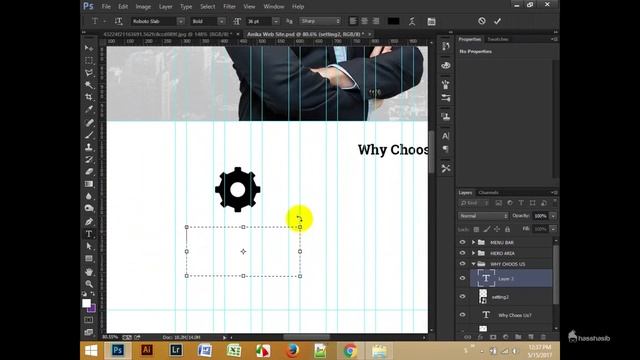This screenshot has width=640, height=360.
Task: Open the anti-aliasing Sharp dropdown
Action: click(320, 21)
